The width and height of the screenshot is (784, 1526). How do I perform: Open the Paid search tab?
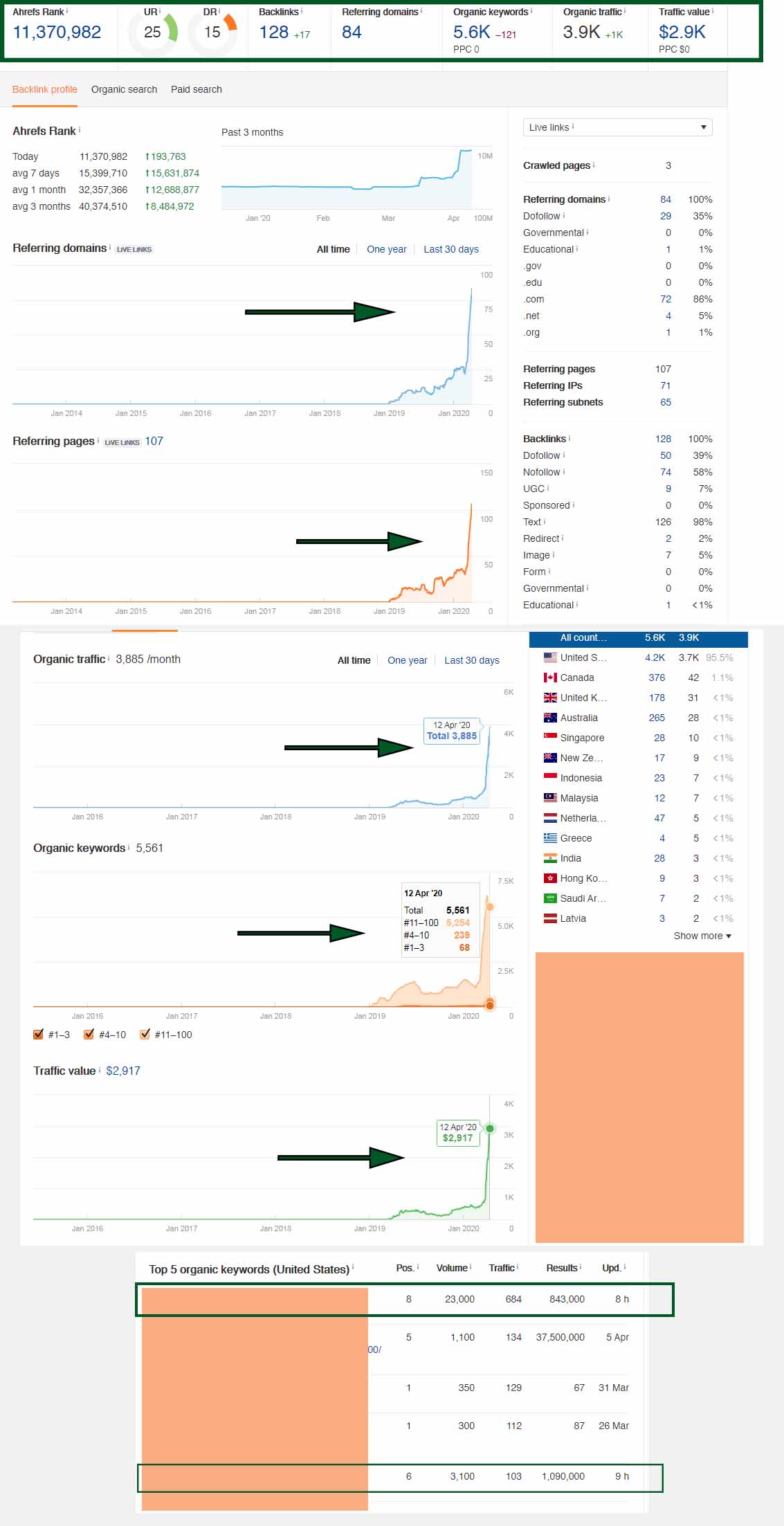click(x=197, y=89)
